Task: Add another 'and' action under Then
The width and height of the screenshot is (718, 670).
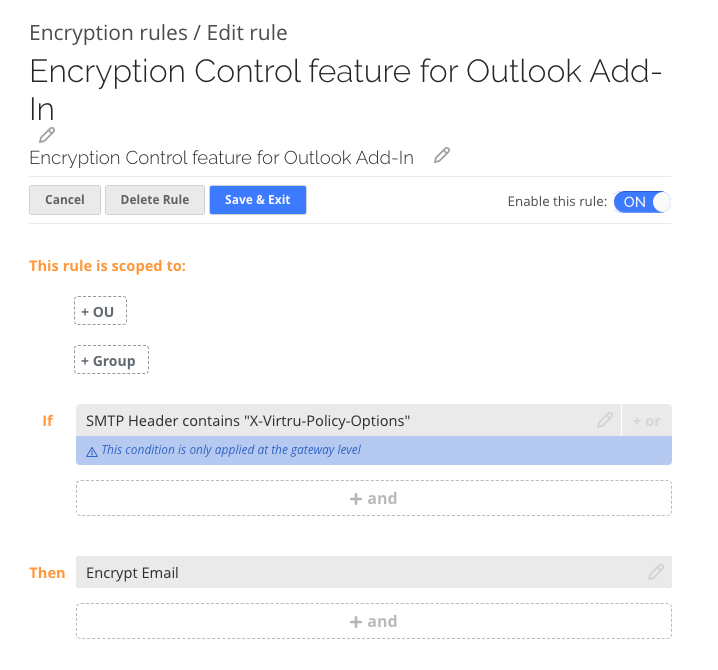Action: [x=374, y=621]
